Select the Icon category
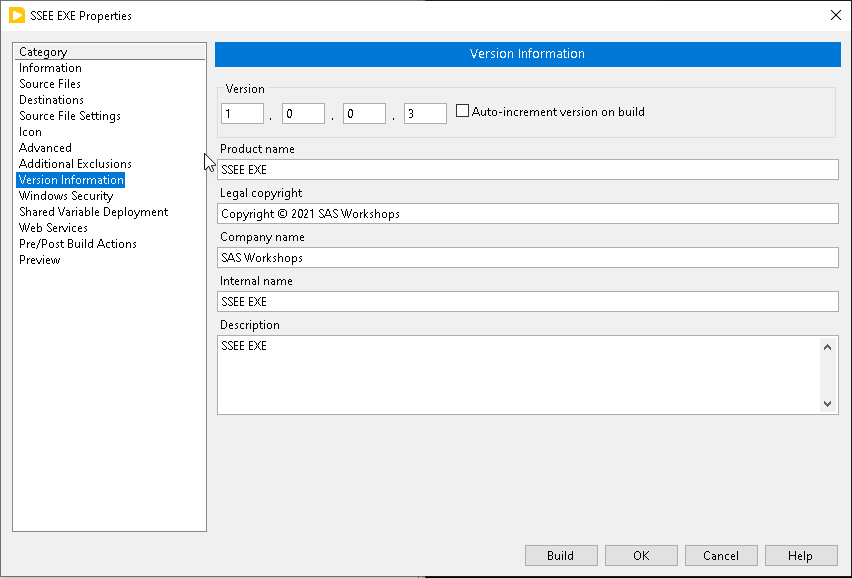The height and width of the screenshot is (578, 852). coord(30,132)
